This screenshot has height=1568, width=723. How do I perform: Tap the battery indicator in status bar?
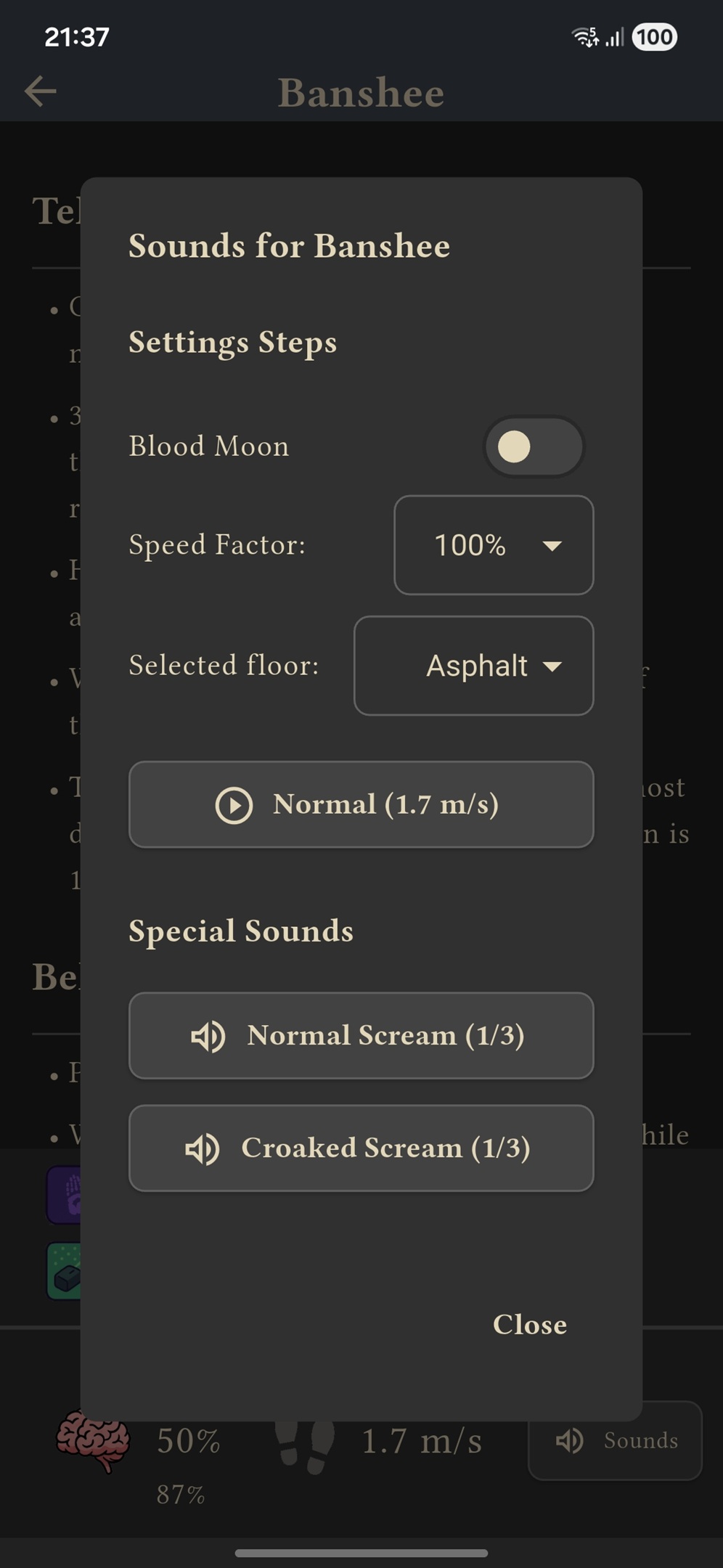point(654,37)
